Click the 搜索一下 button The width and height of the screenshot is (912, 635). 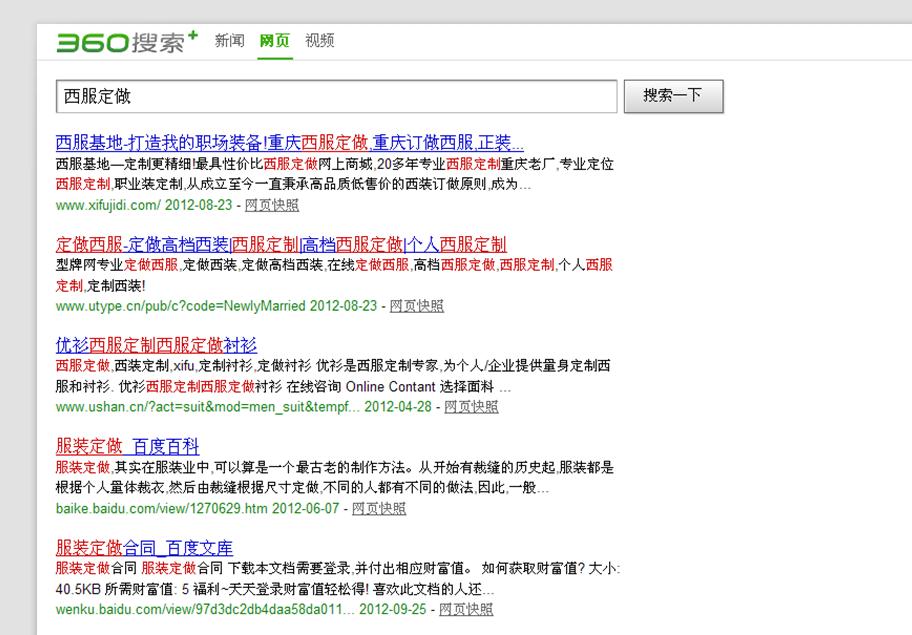pyautogui.click(x=674, y=97)
